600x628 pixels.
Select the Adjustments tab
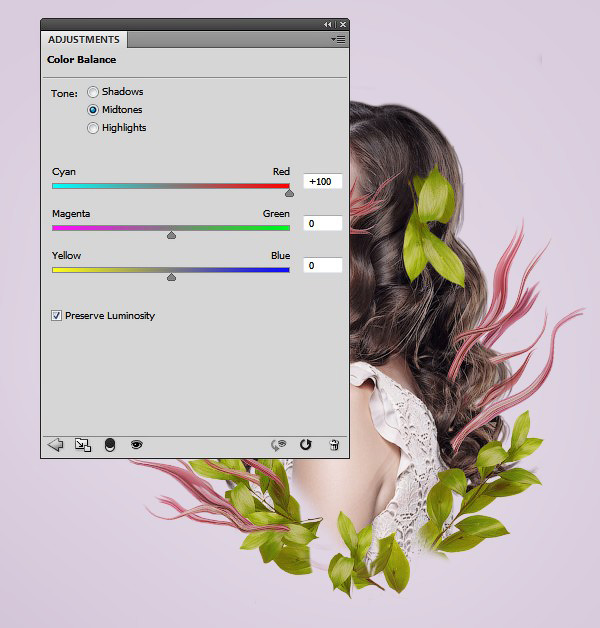(84, 39)
